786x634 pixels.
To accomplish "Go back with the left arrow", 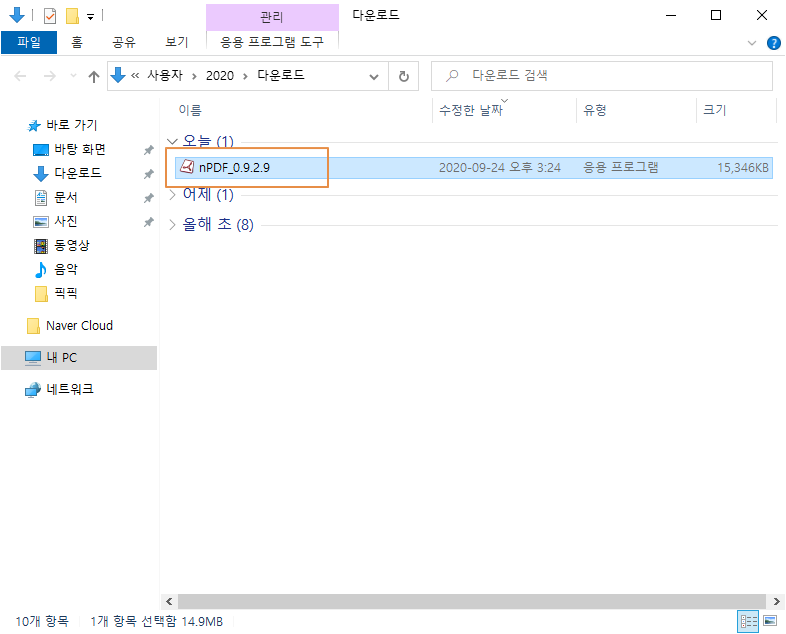I will [20, 76].
